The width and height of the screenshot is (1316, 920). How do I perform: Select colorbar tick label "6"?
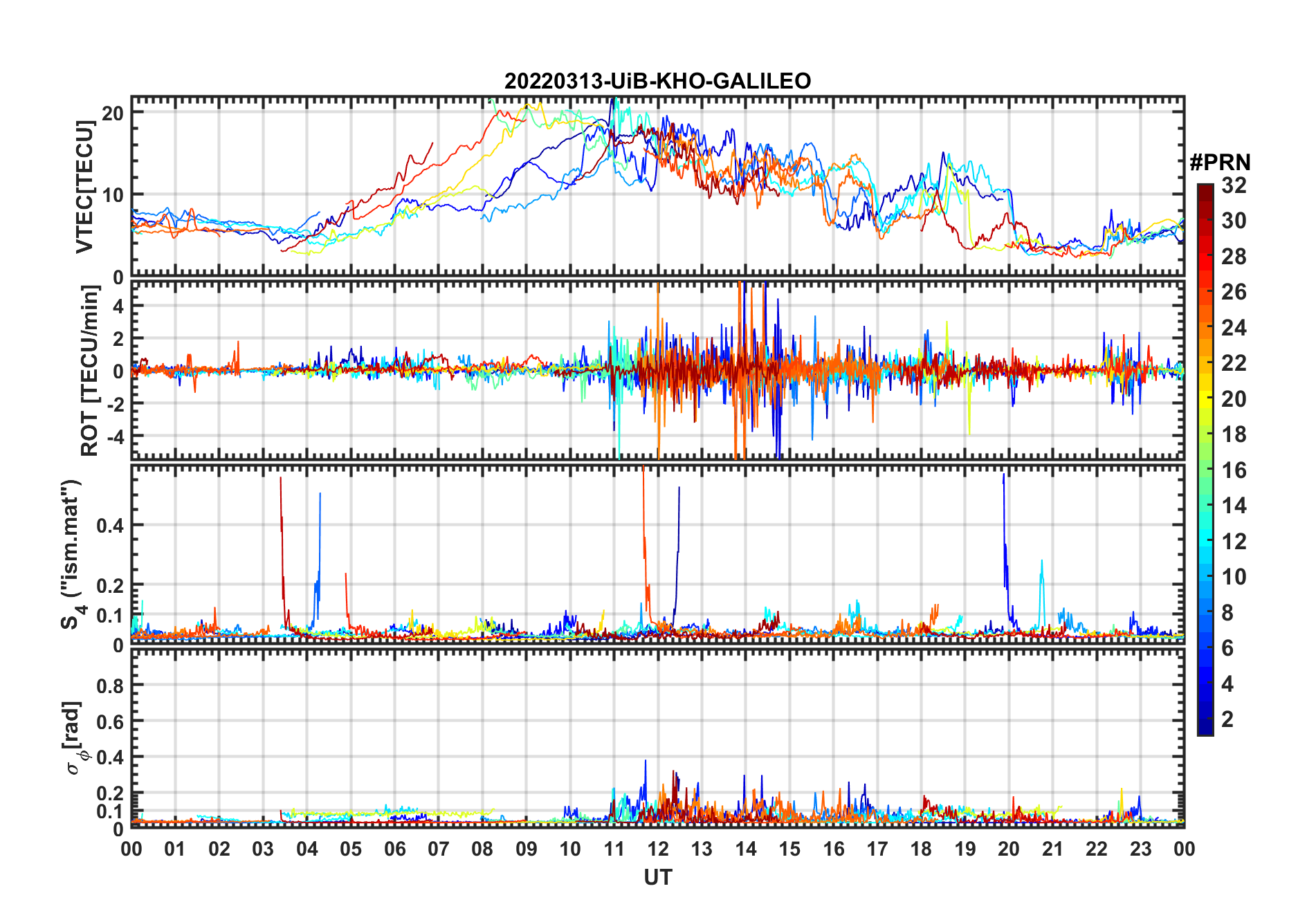1227,648
